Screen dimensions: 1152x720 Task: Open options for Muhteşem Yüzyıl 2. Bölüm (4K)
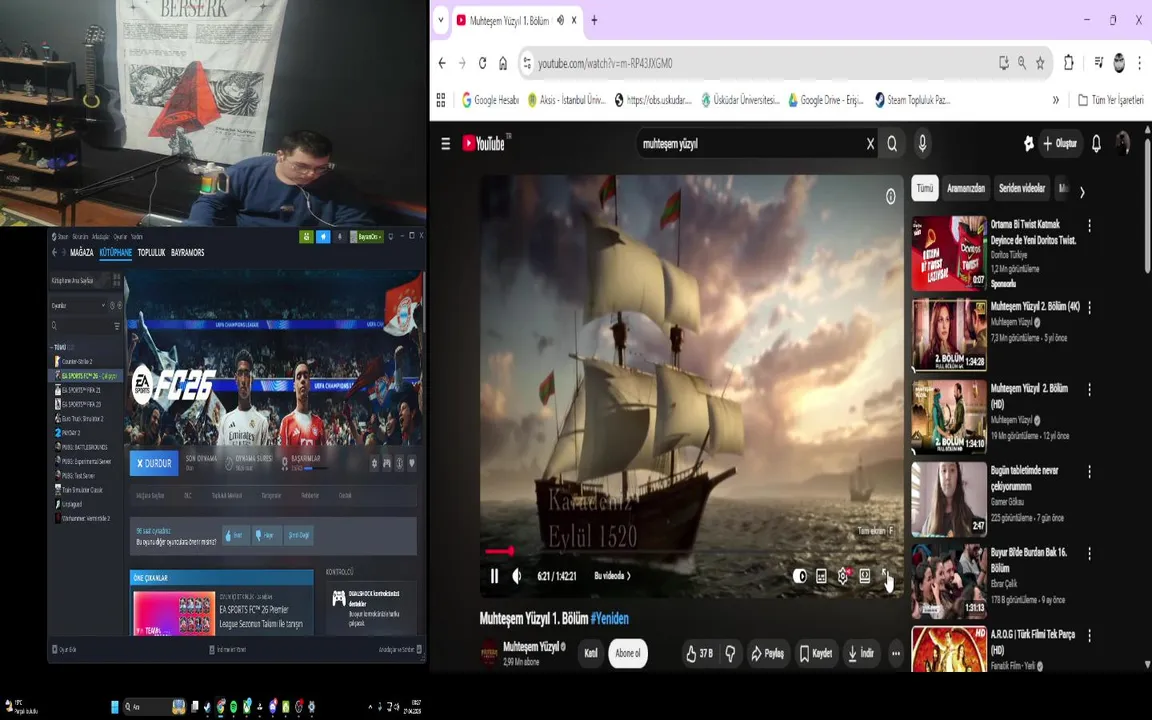pos(1090,308)
